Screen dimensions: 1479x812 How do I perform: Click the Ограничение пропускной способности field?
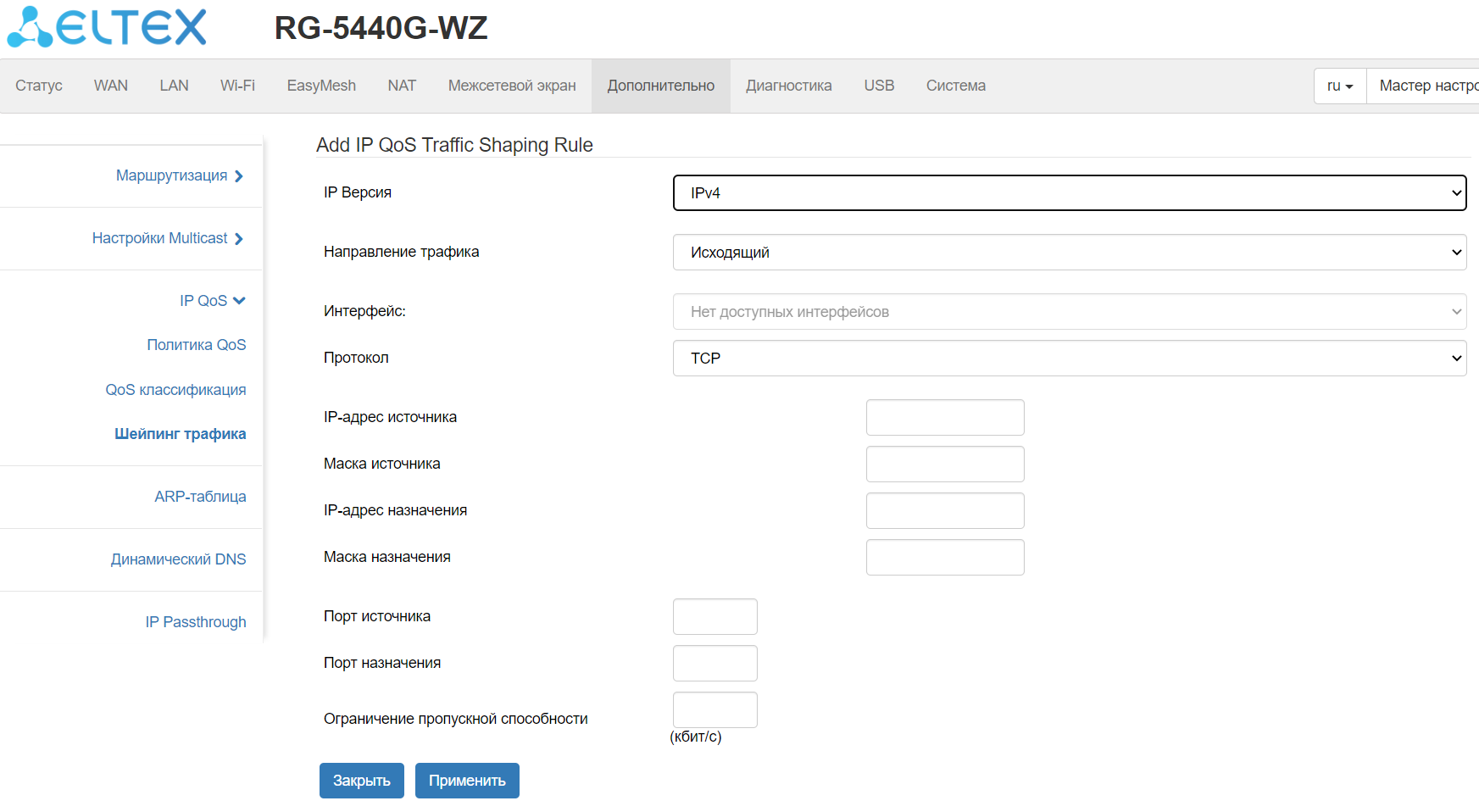(x=714, y=710)
